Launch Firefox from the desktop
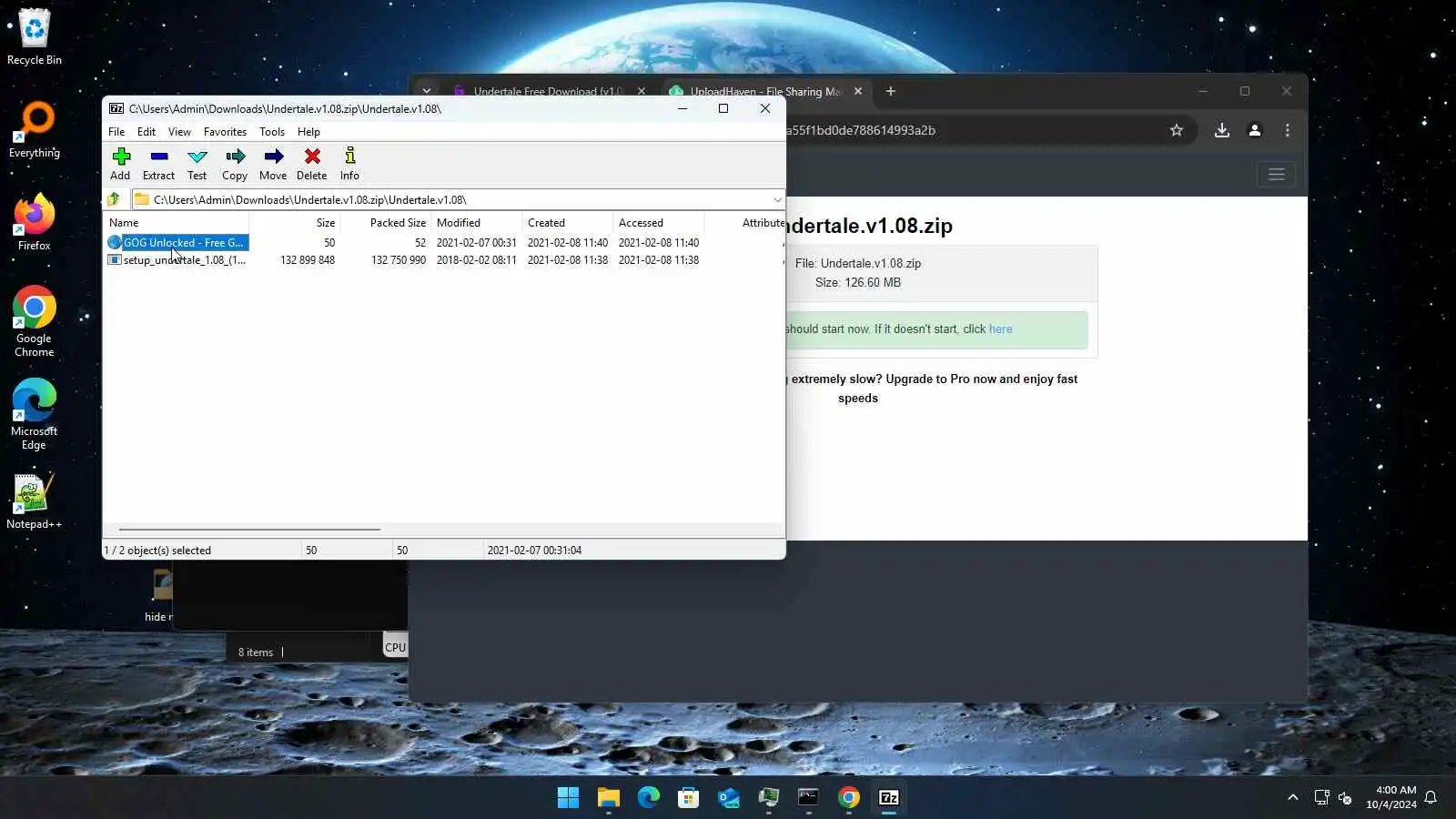Screen dimensions: 1456x819 point(35,223)
